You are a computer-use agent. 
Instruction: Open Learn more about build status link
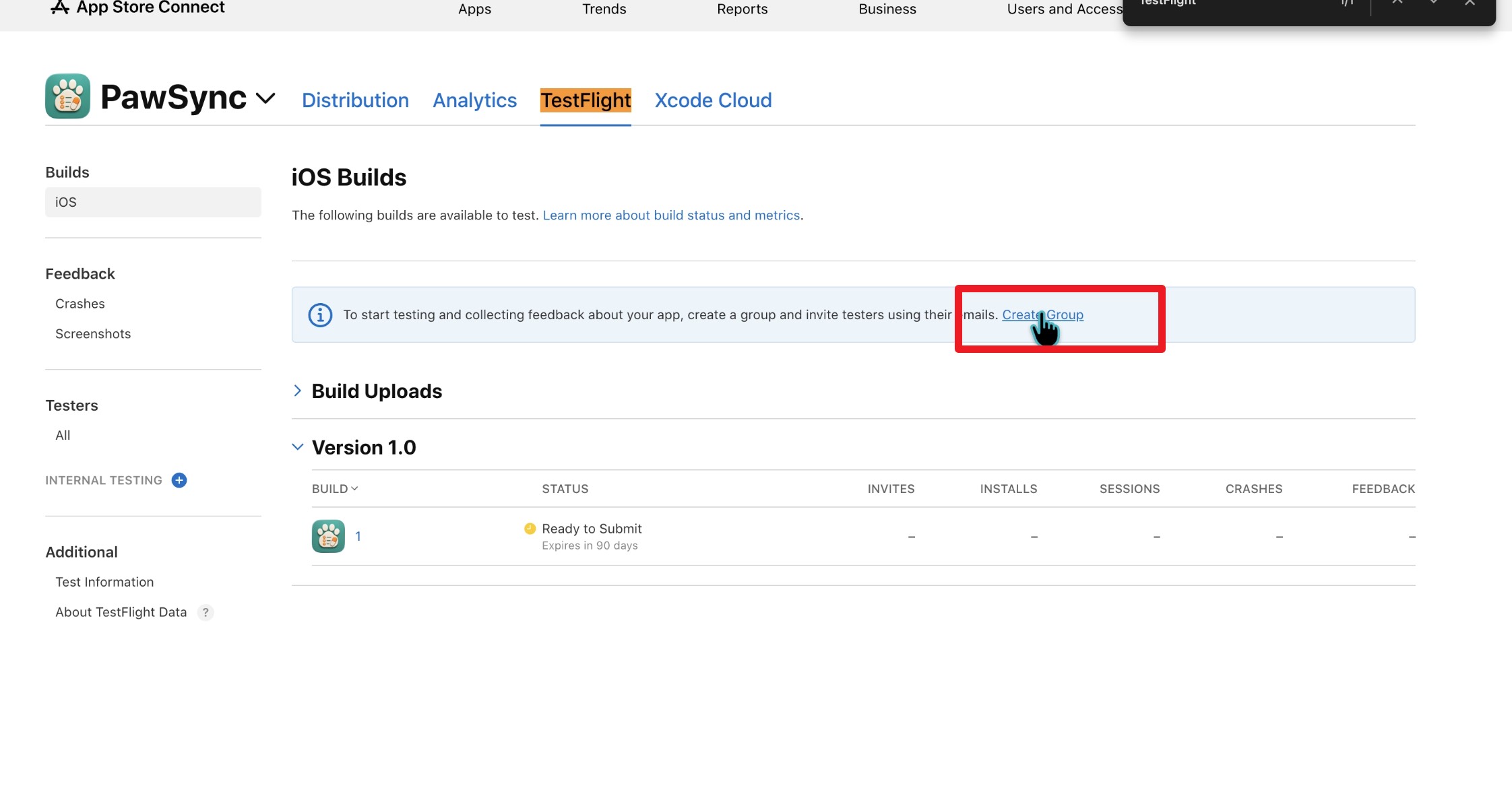tap(671, 215)
